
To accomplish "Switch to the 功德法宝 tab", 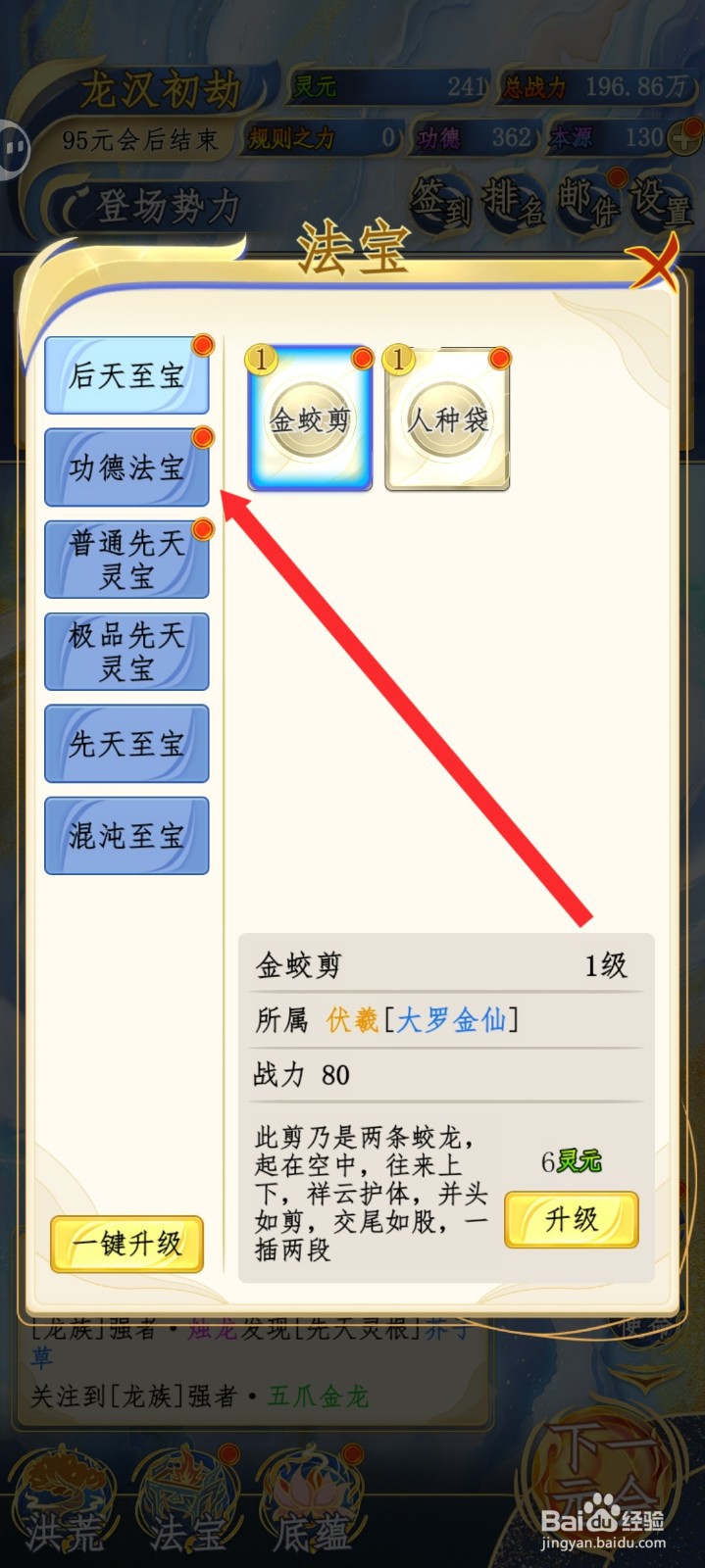I will pyautogui.click(x=126, y=467).
